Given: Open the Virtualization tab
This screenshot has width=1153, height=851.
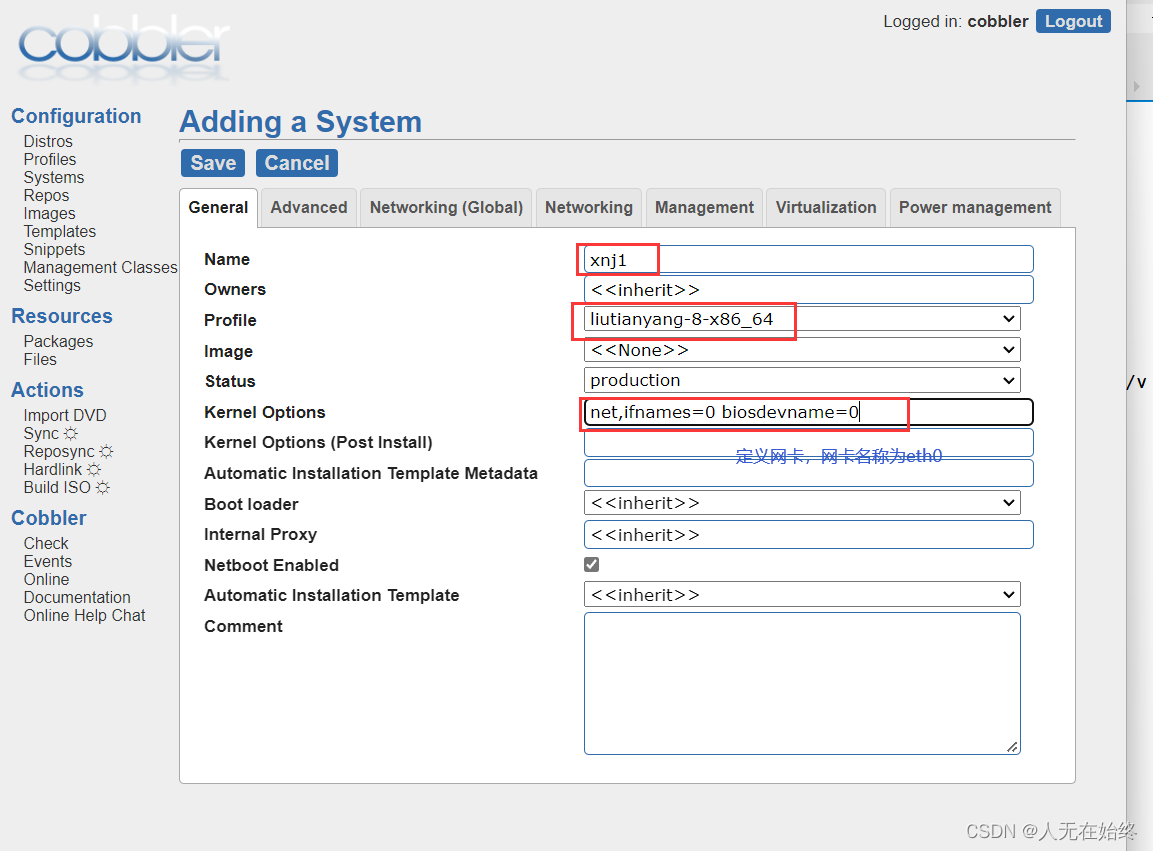Looking at the screenshot, I should pos(826,207).
